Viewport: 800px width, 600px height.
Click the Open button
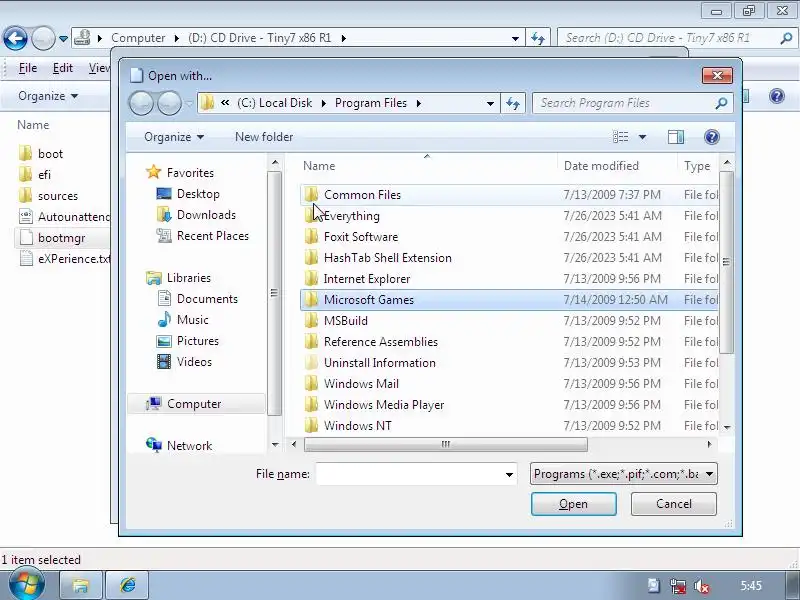(573, 504)
